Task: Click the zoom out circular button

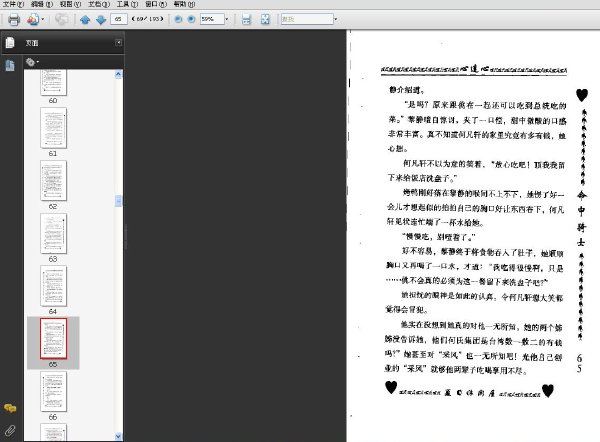Action: coord(178,19)
